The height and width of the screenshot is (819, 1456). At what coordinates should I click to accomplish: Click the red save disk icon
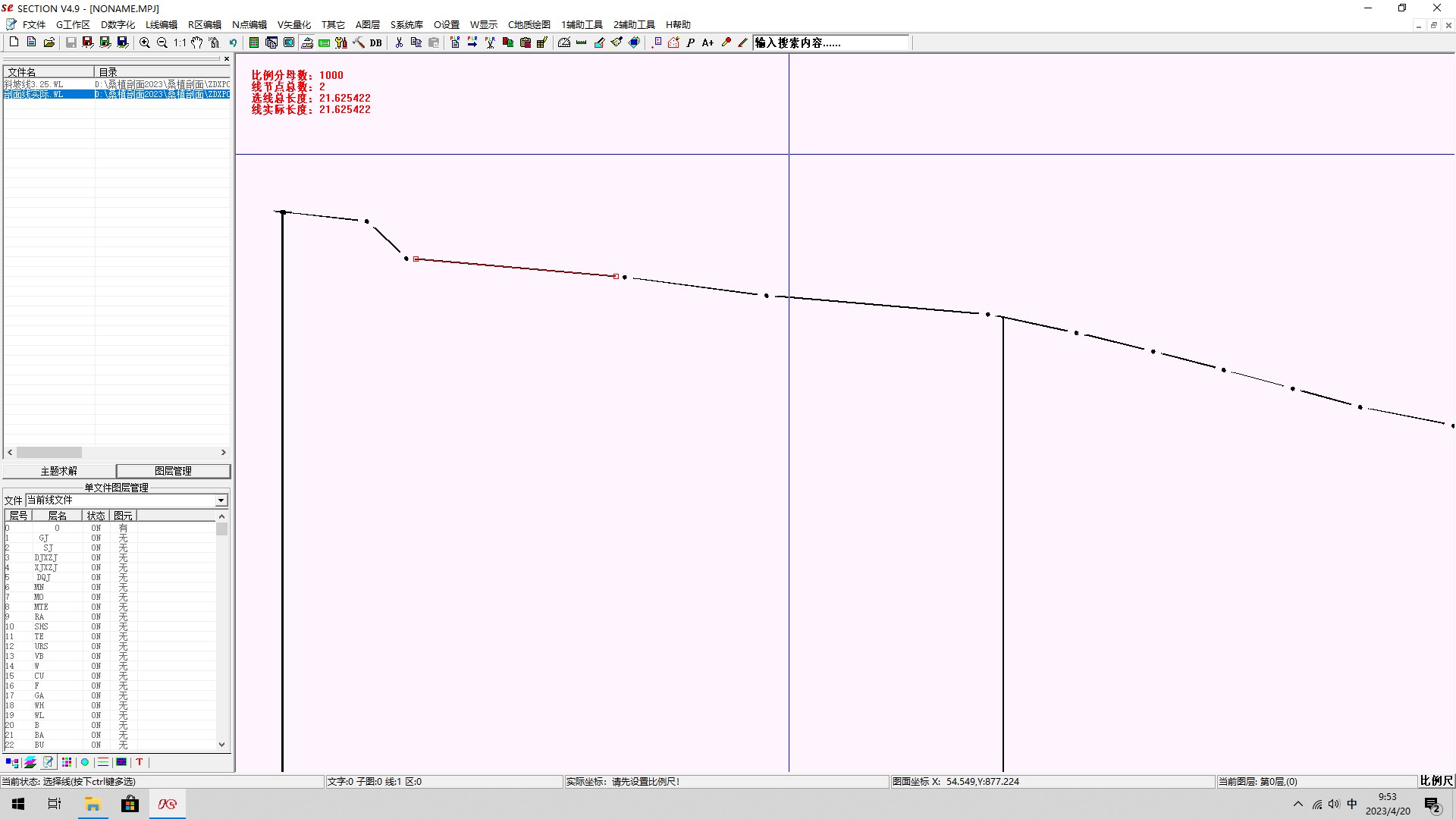coord(88,42)
